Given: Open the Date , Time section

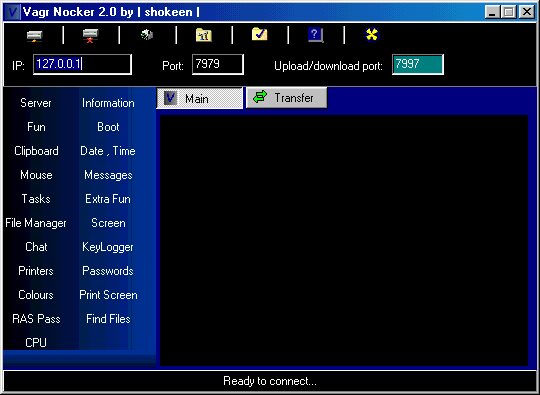Looking at the screenshot, I should 108,151.
